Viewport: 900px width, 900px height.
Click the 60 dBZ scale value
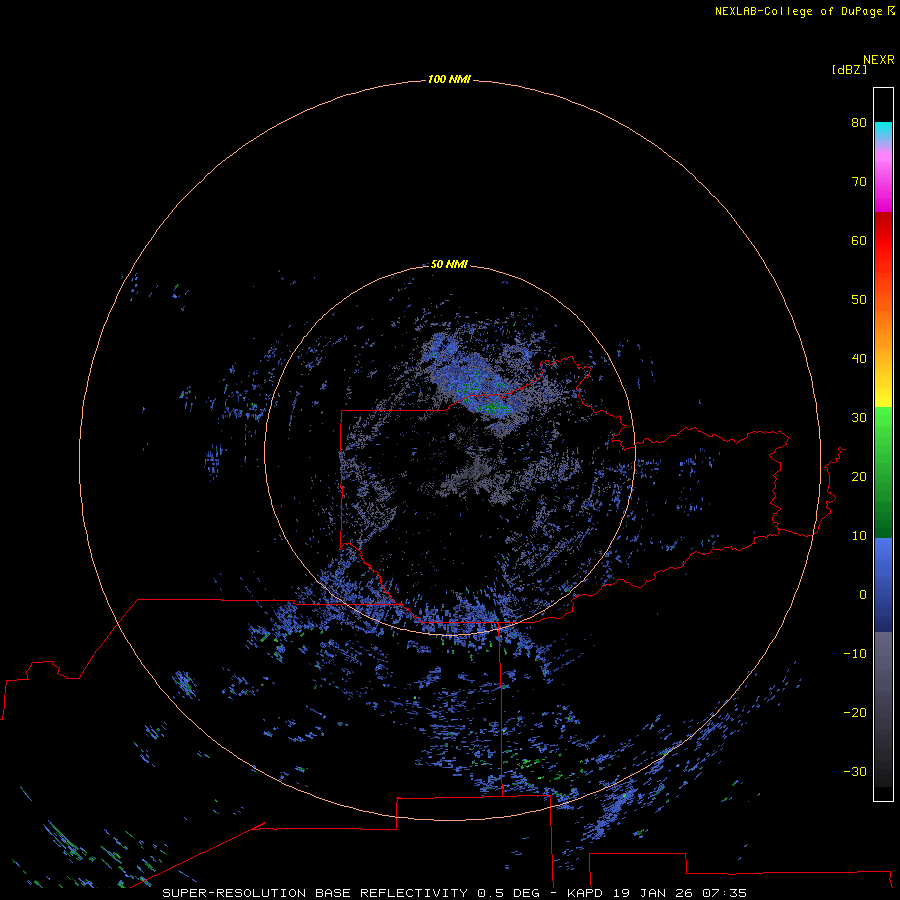coord(859,240)
